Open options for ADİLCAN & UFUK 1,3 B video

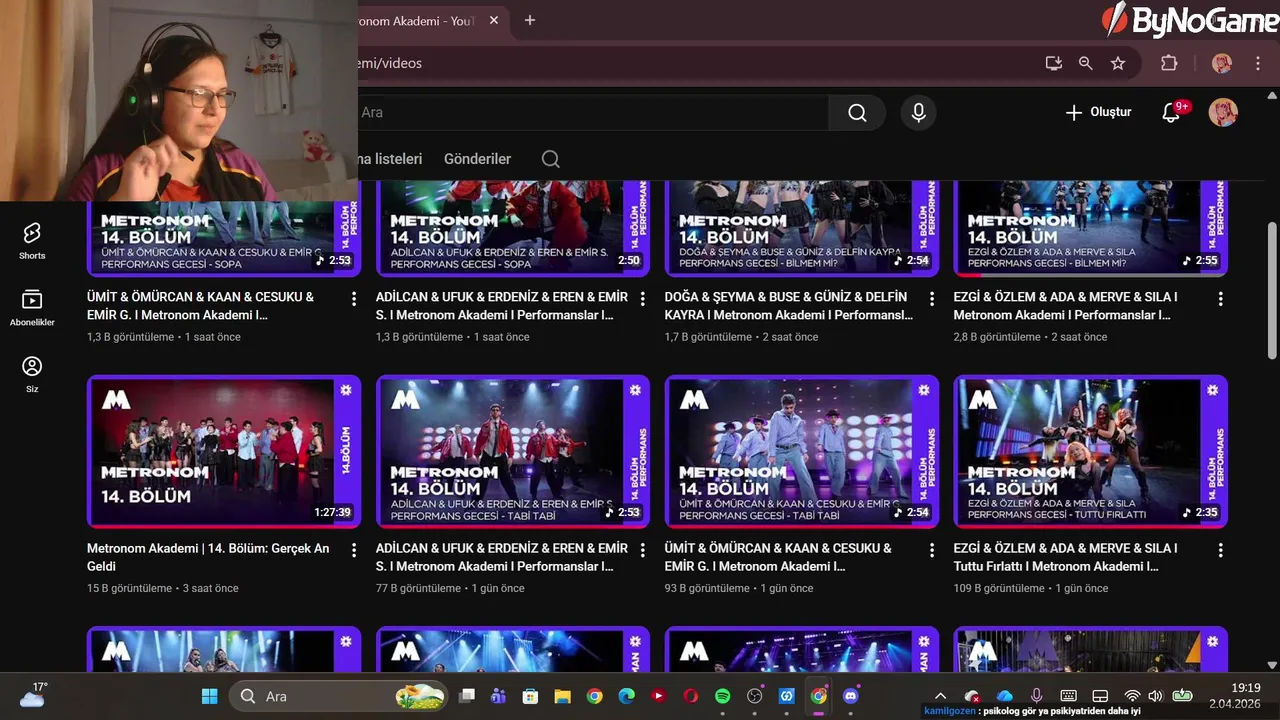pyautogui.click(x=643, y=299)
